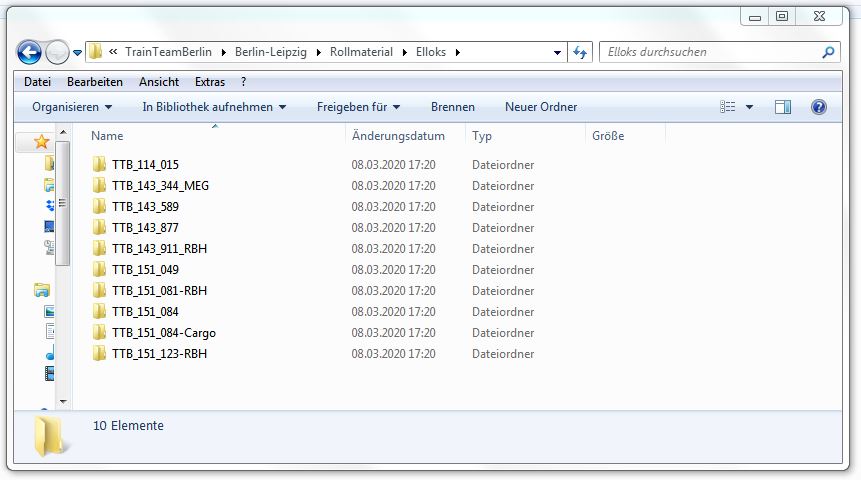Click Documents library icon in sidebar

(x=50, y=332)
